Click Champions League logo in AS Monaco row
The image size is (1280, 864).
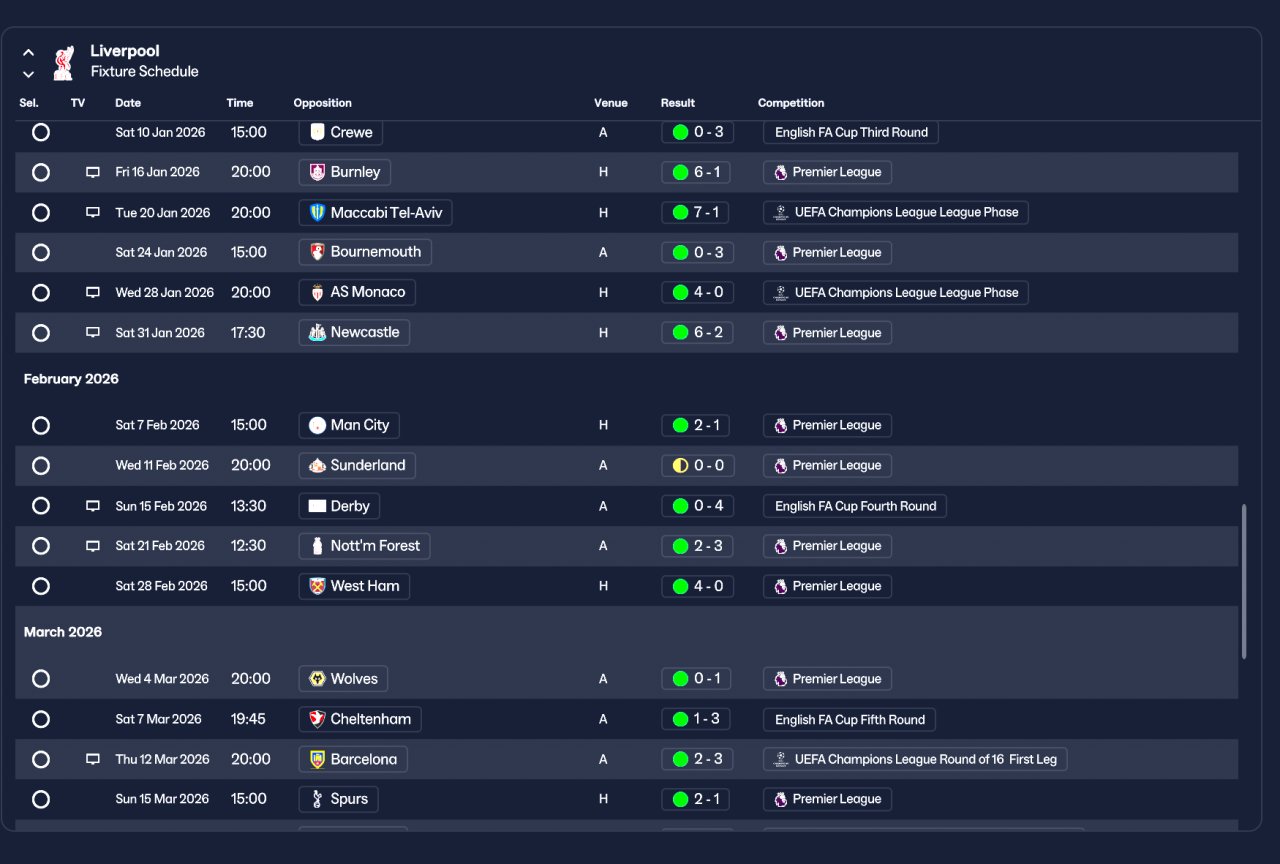click(x=781, y=292)
